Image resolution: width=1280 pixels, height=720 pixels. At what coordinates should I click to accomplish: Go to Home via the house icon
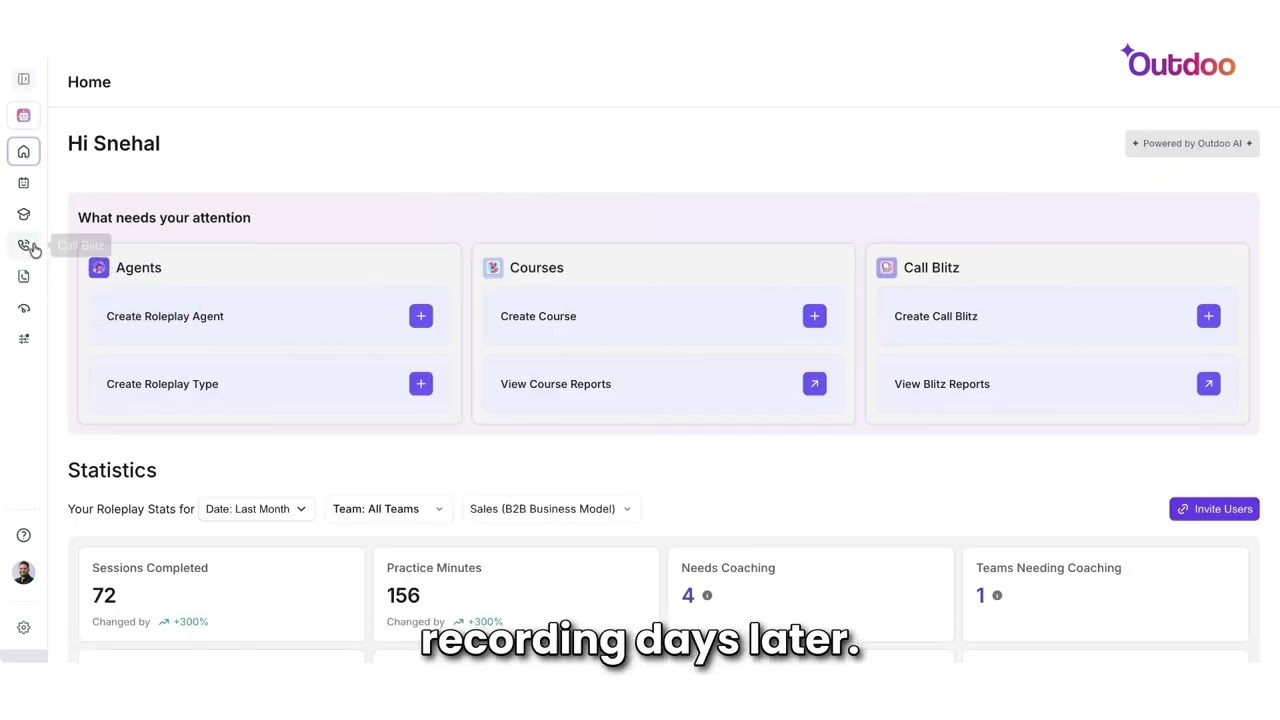pos(23,151)
